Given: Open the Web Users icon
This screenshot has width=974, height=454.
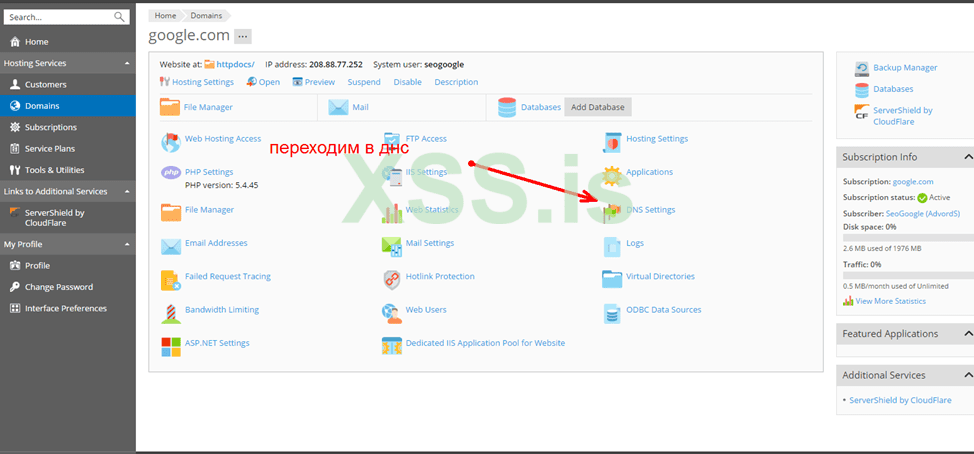Looking at the screenshot, I should [x=392, y=314].
